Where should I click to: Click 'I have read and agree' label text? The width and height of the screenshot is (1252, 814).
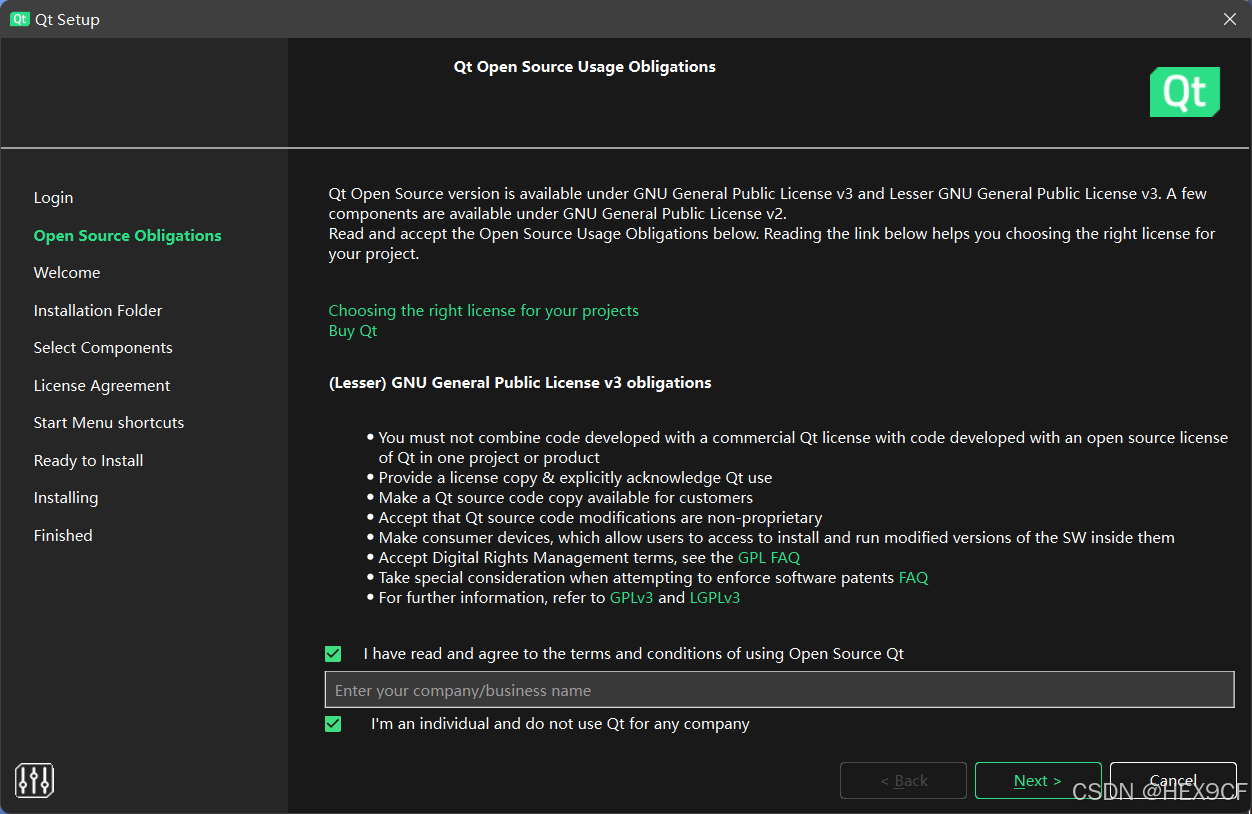(633, 654)
